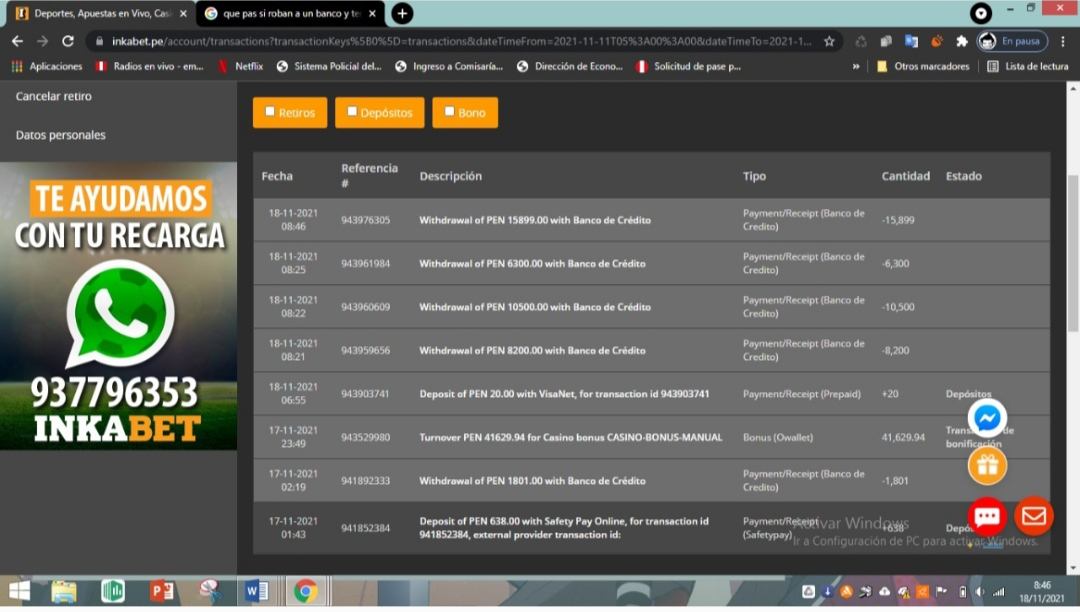Click the WhatsApp recharge help banner
This screenshot has width=1080, height=612.
point(119,306)
